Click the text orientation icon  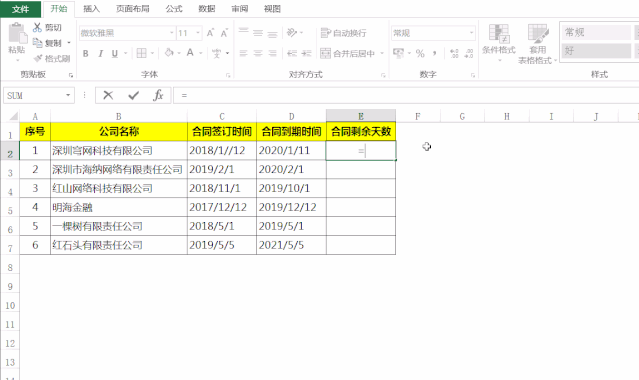[x=292, y=33]
